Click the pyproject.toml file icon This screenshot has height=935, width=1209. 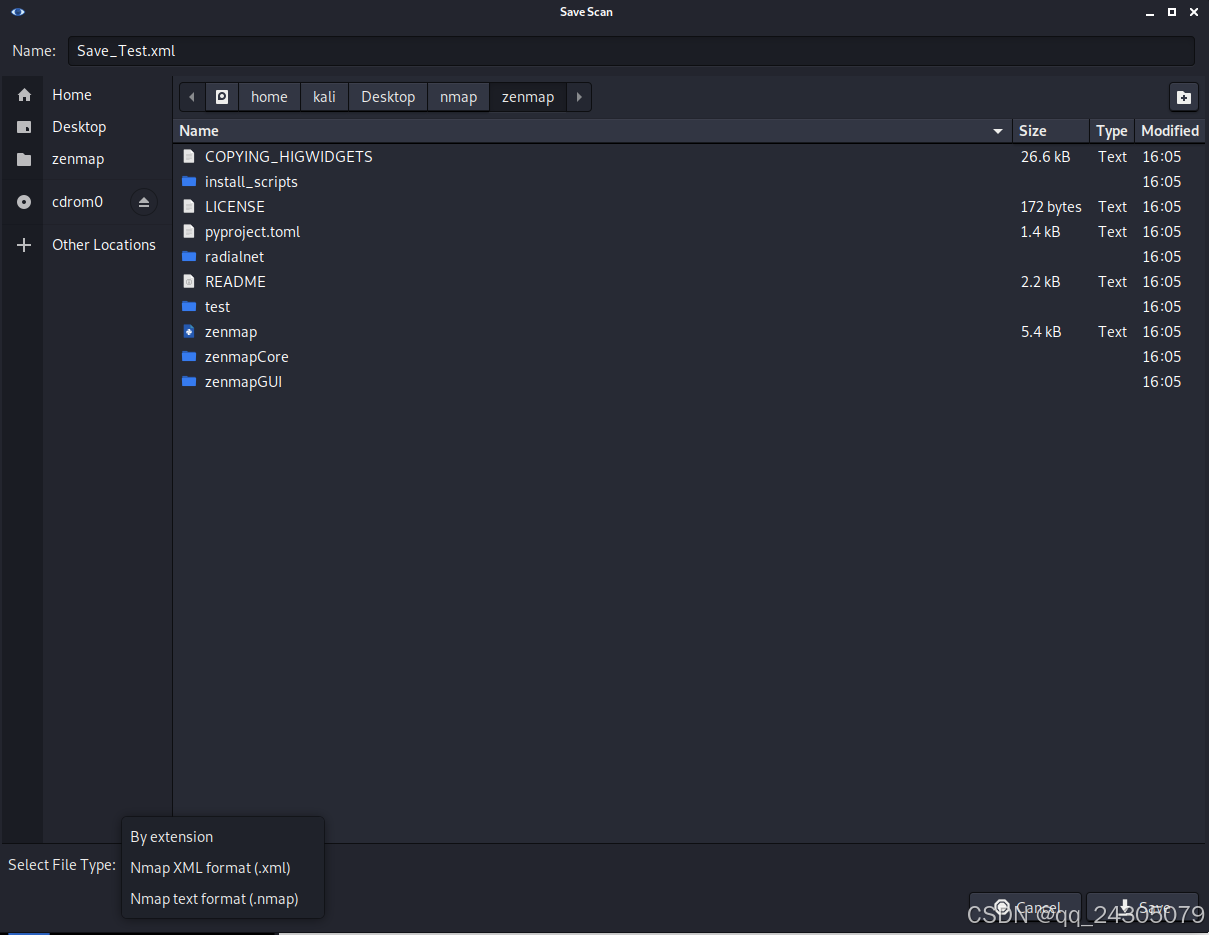pos(189,232)
